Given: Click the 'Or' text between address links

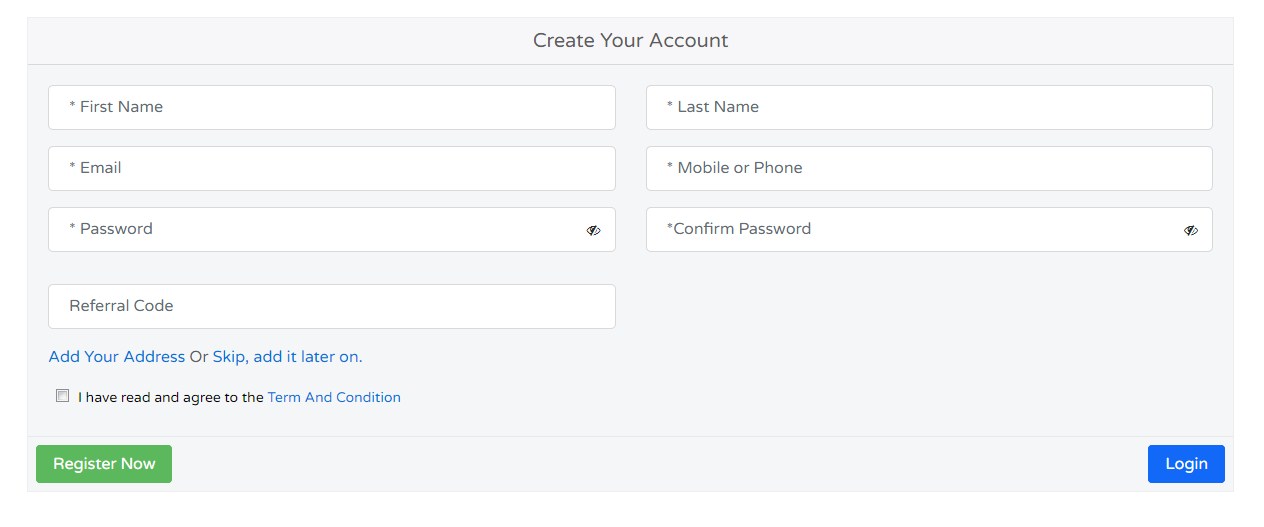Looking at the screenshot, I should [199, 357].
